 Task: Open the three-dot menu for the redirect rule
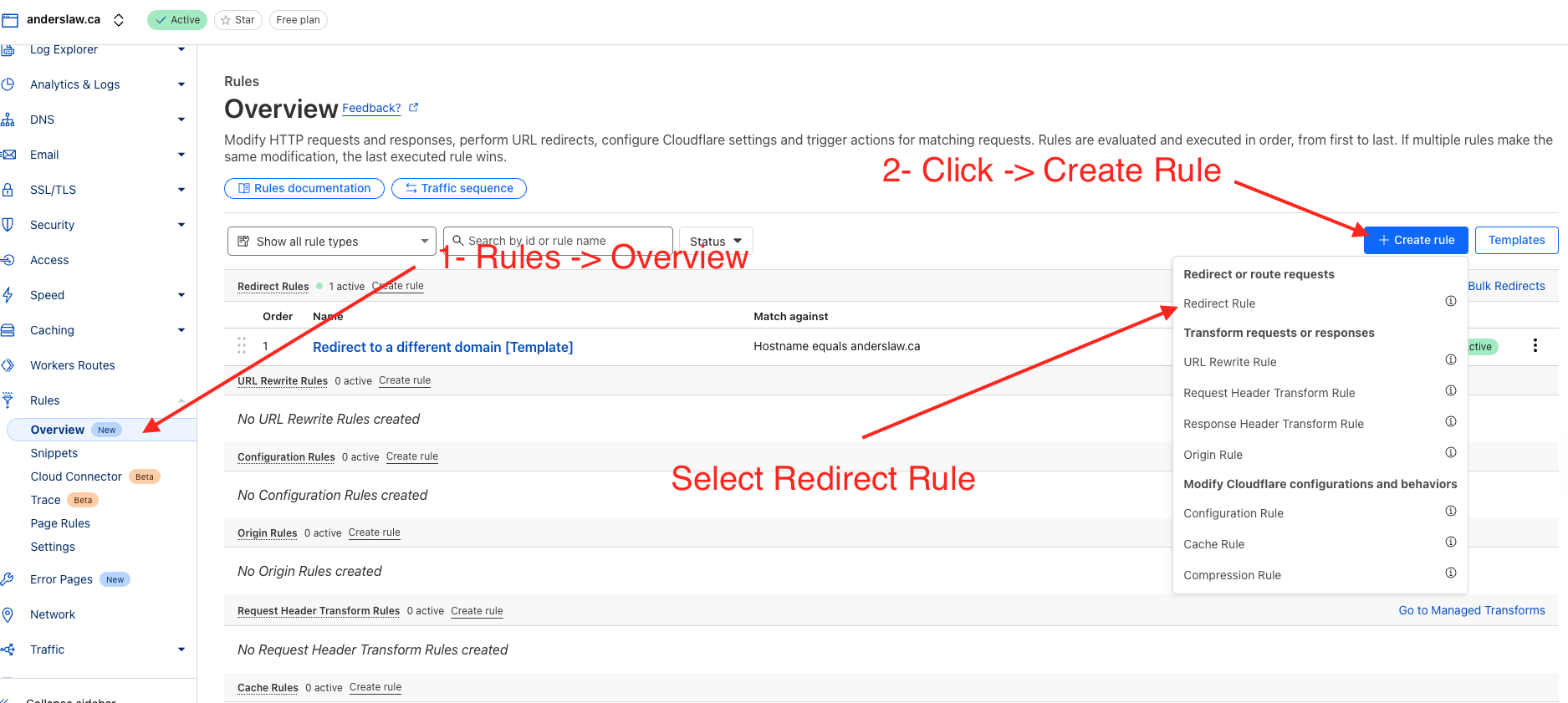click(1535, 346)
